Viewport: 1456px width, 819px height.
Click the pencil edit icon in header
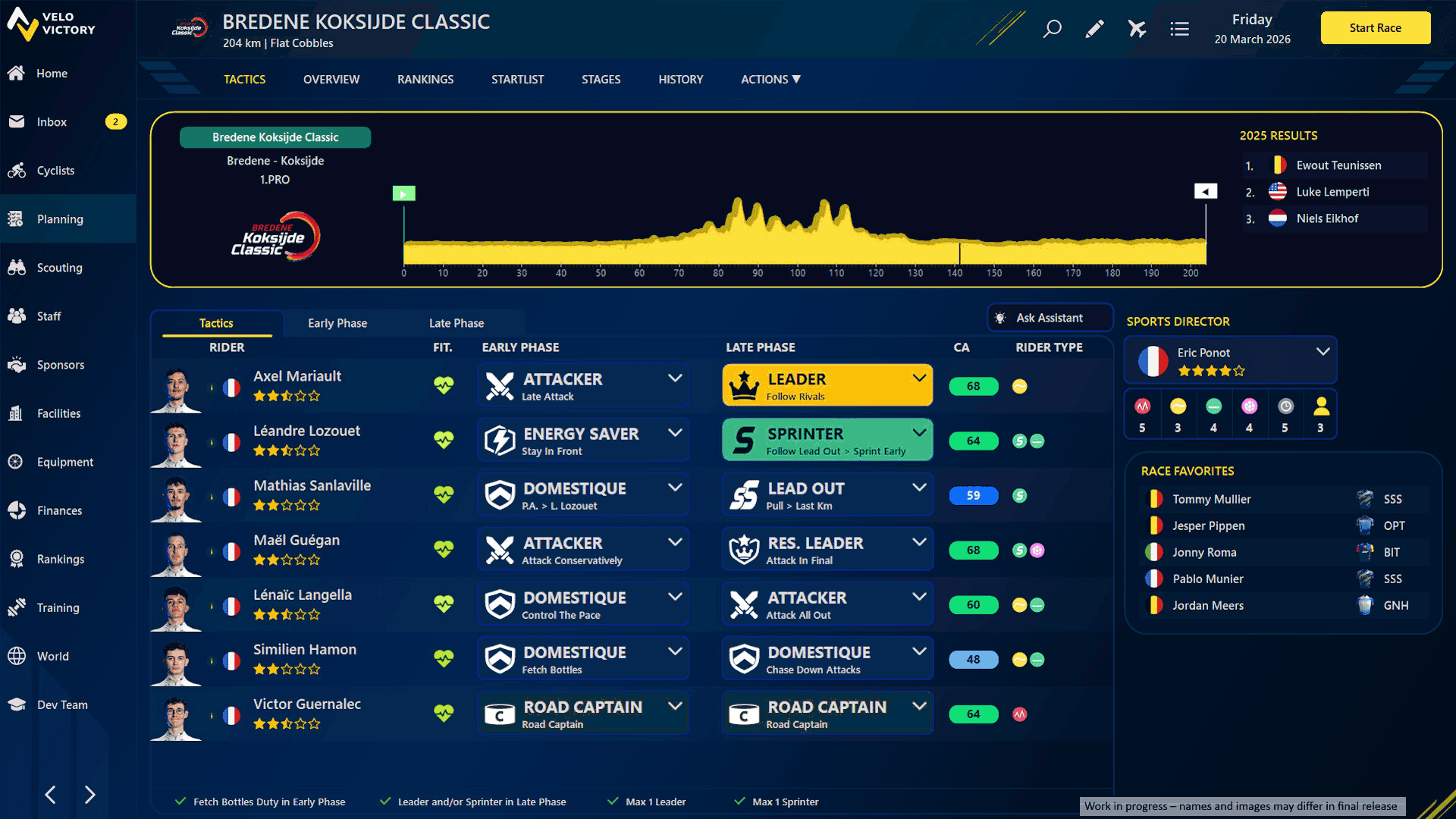coord(1094,29)
